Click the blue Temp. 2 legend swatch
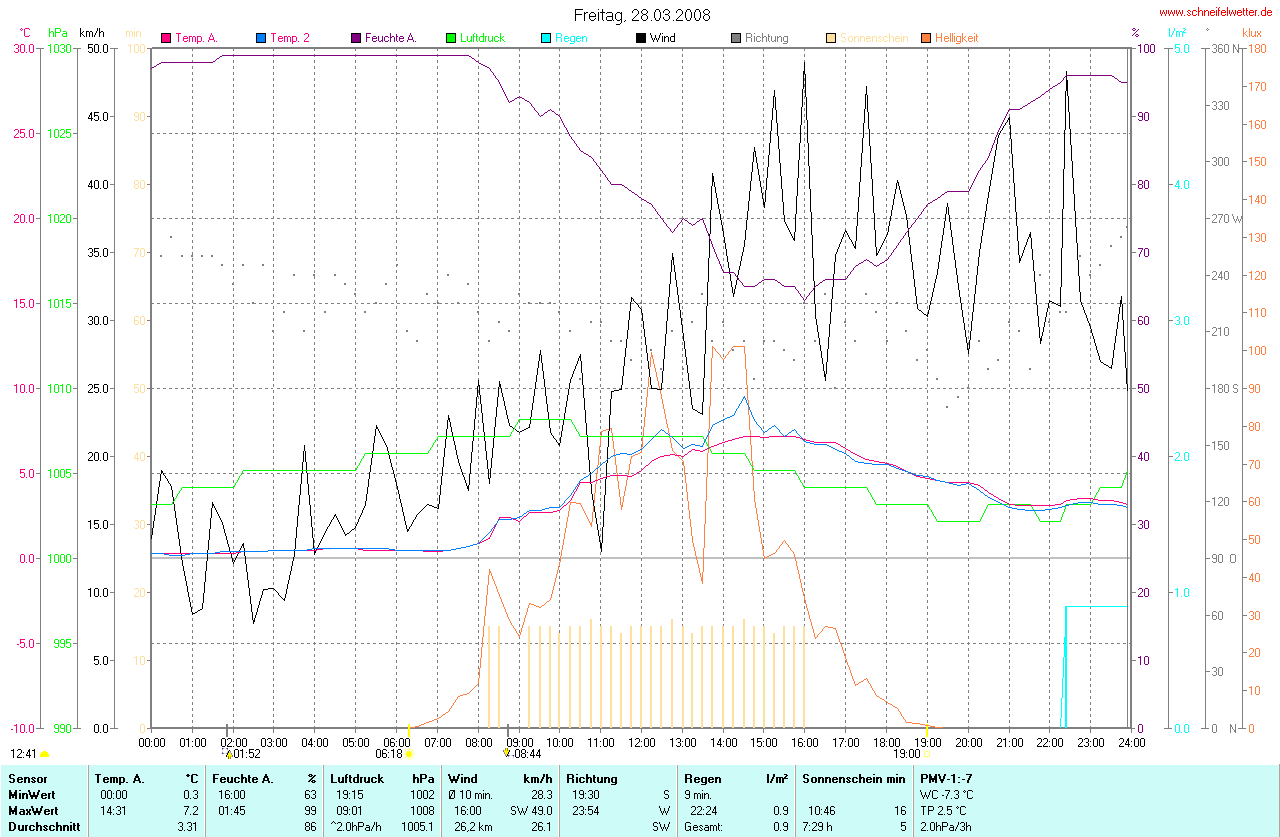The height and width of the screenshot is (837, 1280). tap(261, 38)
